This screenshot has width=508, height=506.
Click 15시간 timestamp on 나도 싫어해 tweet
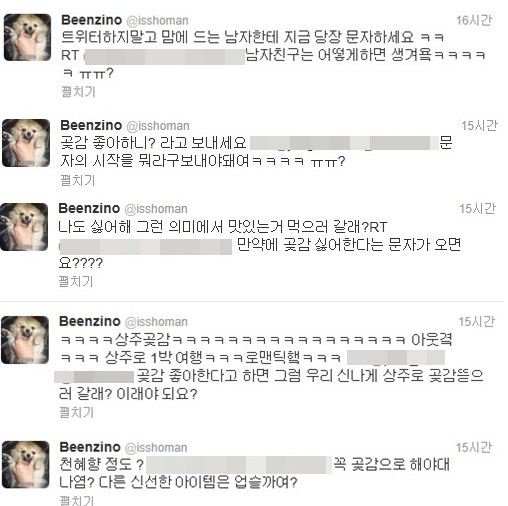coord(477,209)
